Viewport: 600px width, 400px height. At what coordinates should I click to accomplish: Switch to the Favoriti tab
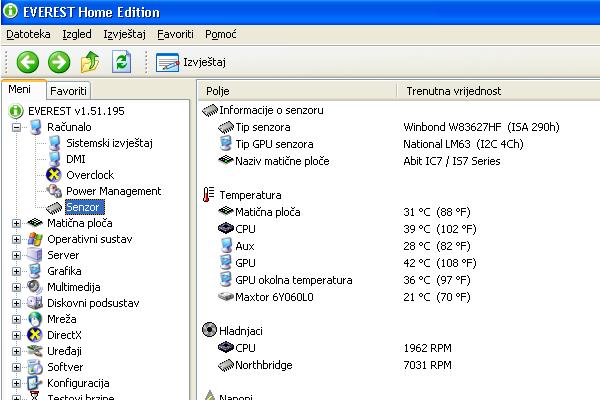[x=68, y=90]
